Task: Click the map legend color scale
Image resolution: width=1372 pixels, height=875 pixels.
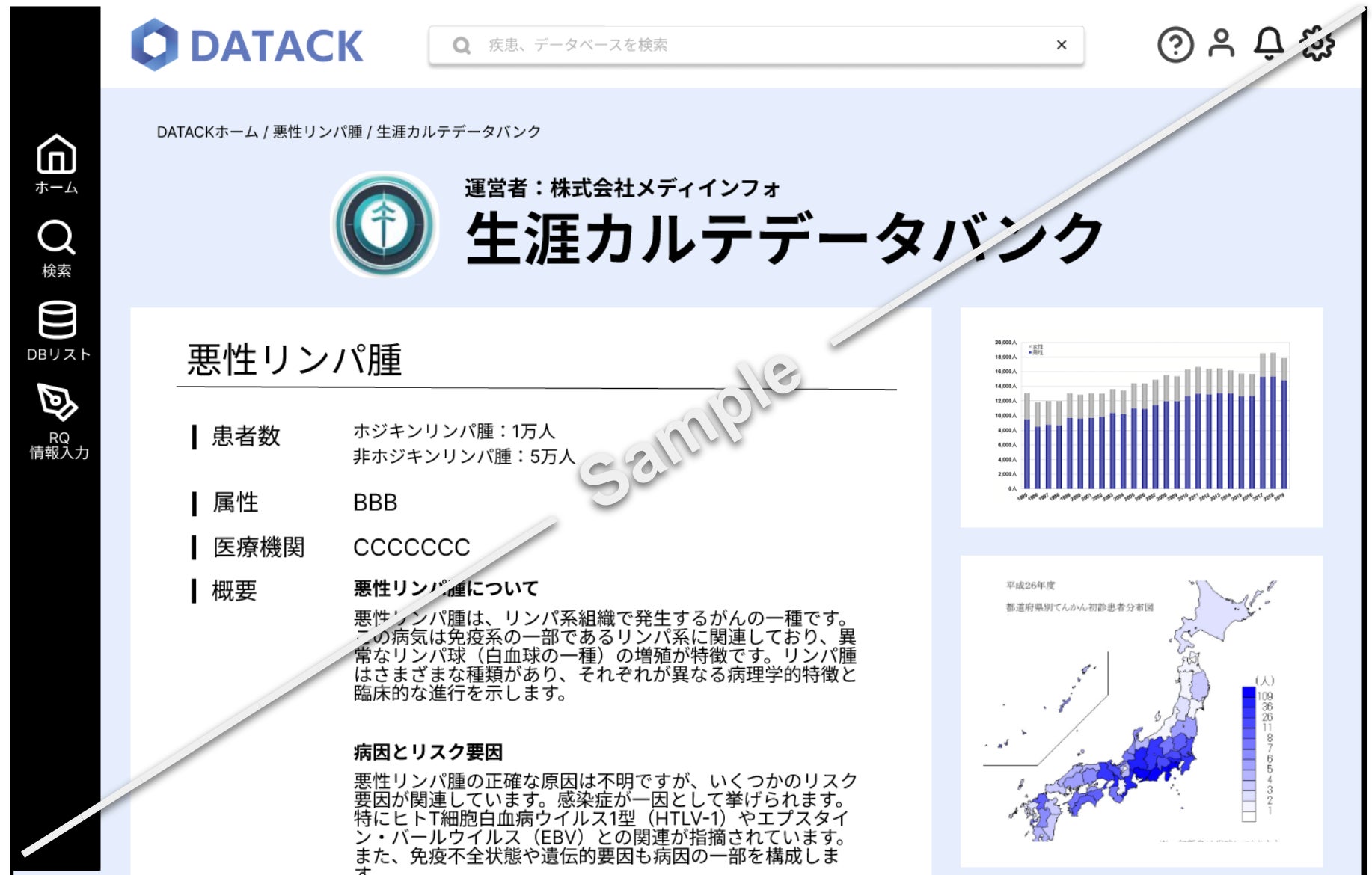Action: coord(1249,754)
